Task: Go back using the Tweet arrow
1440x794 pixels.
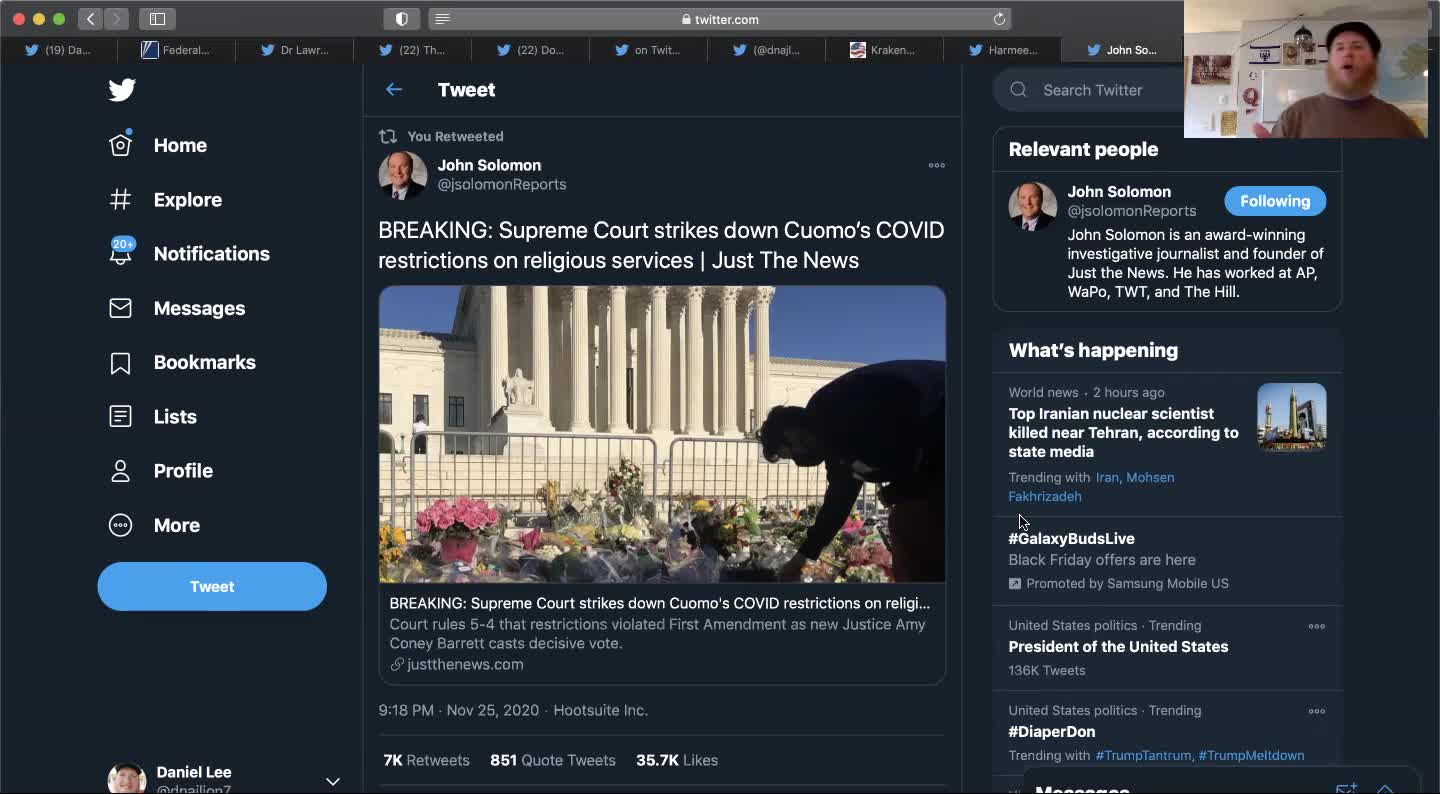Action: pos(394,90)
